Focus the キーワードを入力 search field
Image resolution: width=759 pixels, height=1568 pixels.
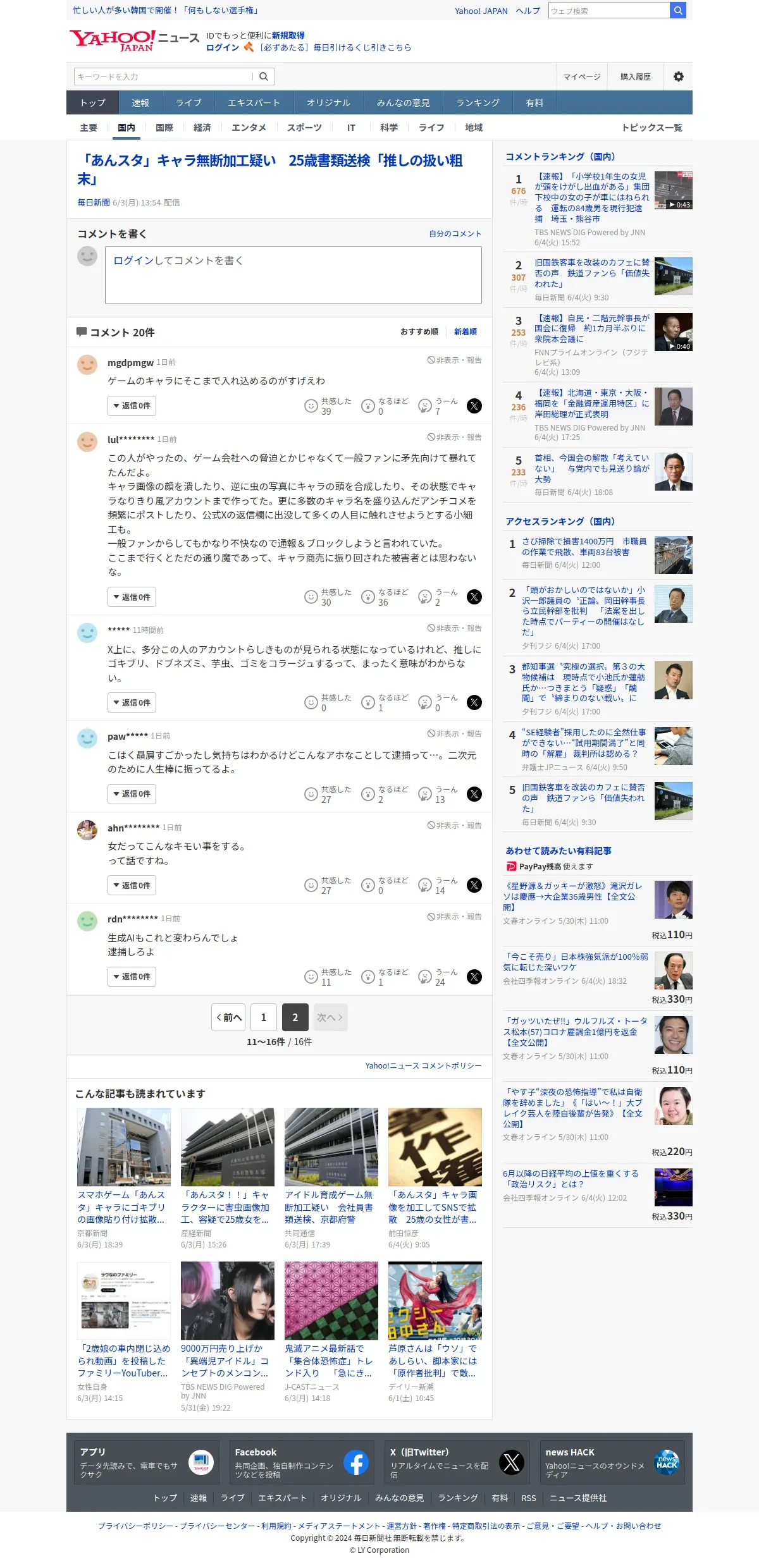click(x=164, y=77)
